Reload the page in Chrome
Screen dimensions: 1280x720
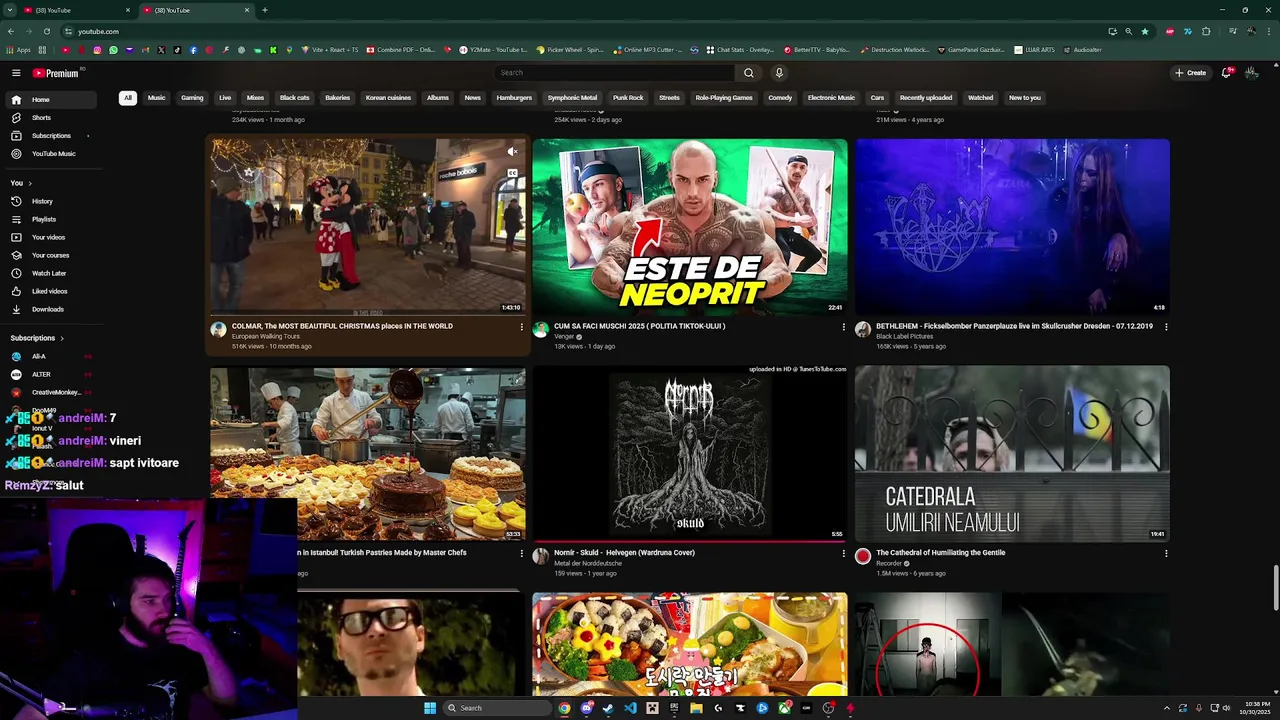pyautogui.click(x=48, y=31)
